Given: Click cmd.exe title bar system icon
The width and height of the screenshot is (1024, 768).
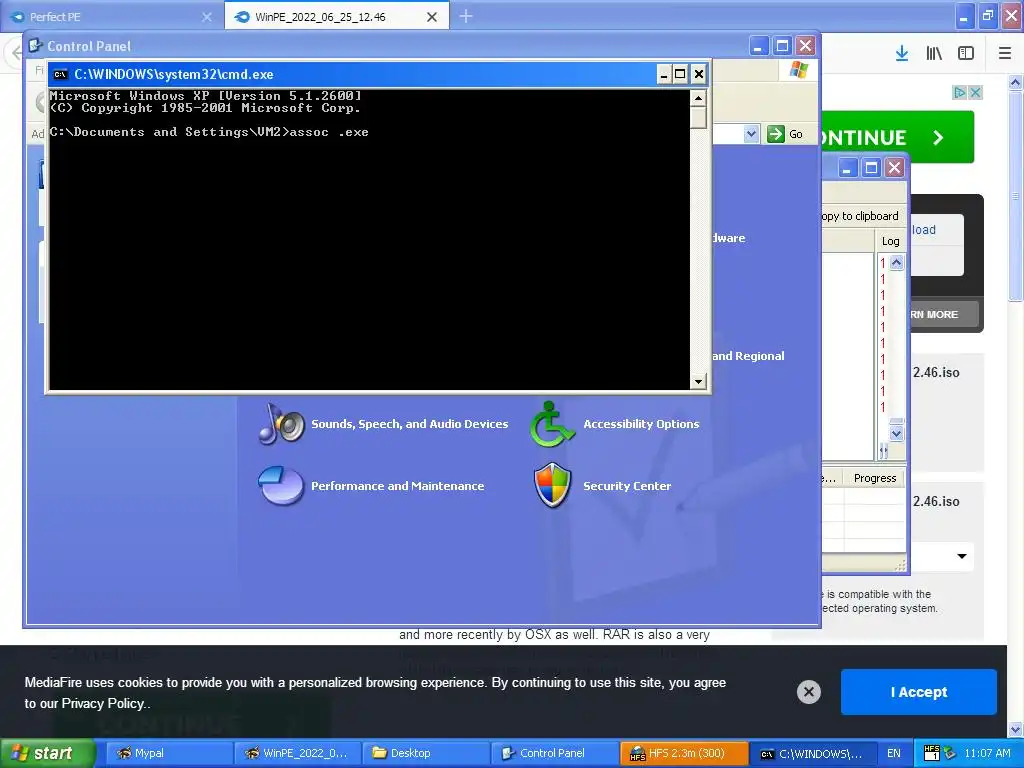Looking at the screenshot, I should pos(61,74).
